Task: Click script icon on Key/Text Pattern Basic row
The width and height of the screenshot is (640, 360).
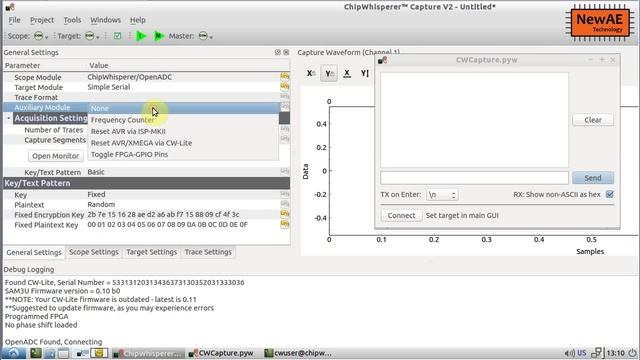Action: click(x=284, y=171)
